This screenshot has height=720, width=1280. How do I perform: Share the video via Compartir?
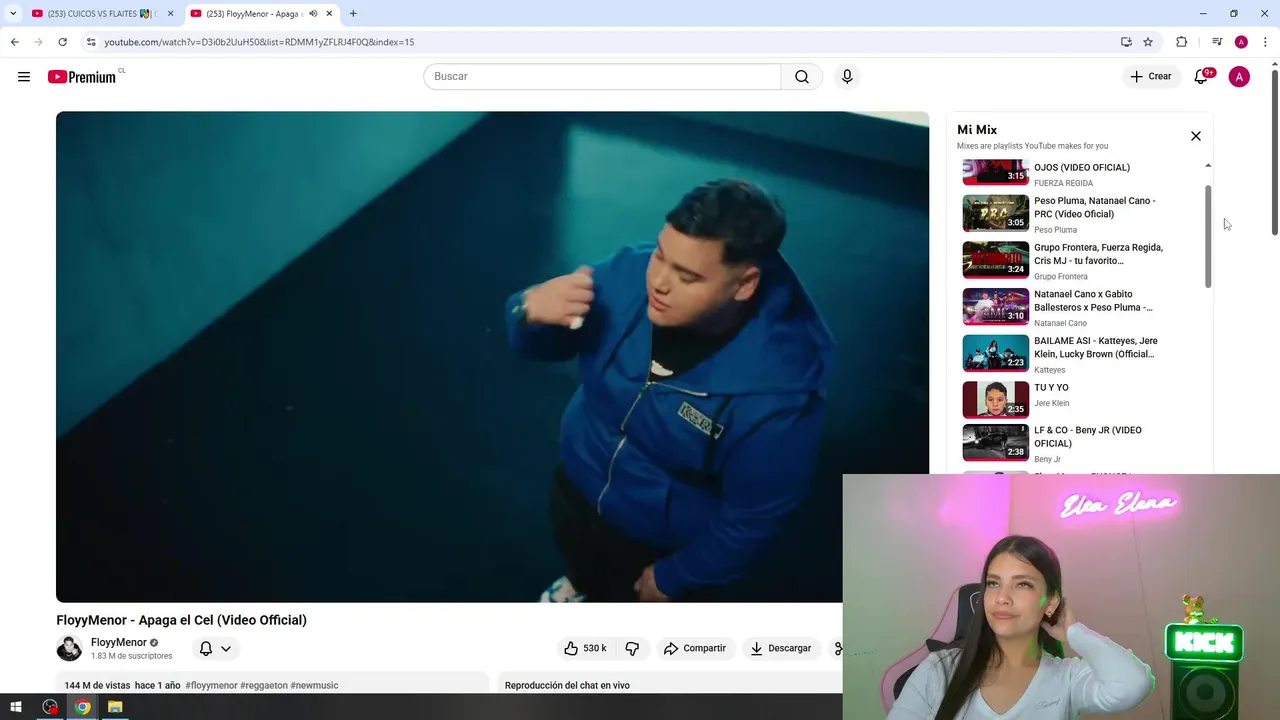695,649
